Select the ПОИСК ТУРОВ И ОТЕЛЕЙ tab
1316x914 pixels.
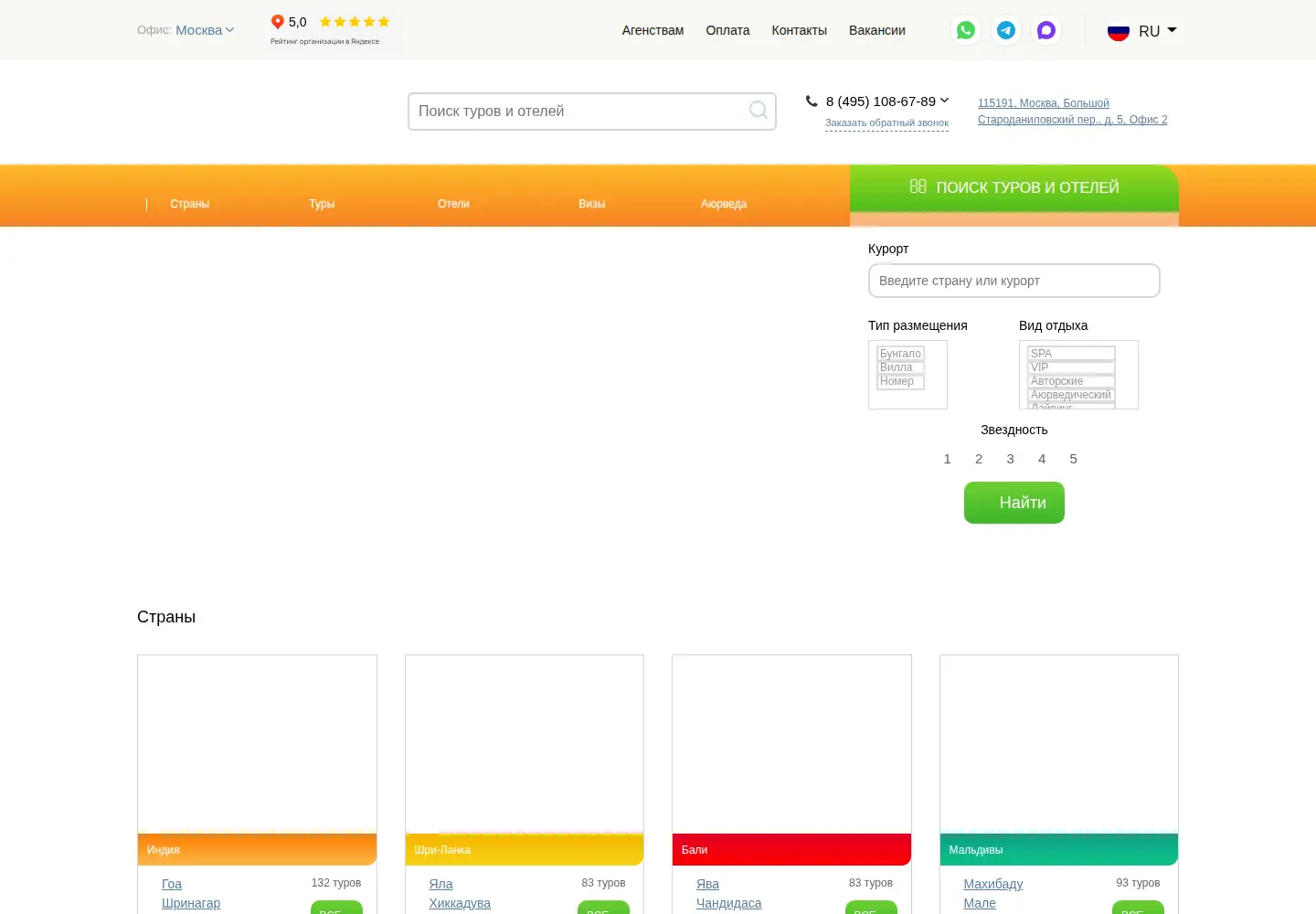coord(1014,188)
